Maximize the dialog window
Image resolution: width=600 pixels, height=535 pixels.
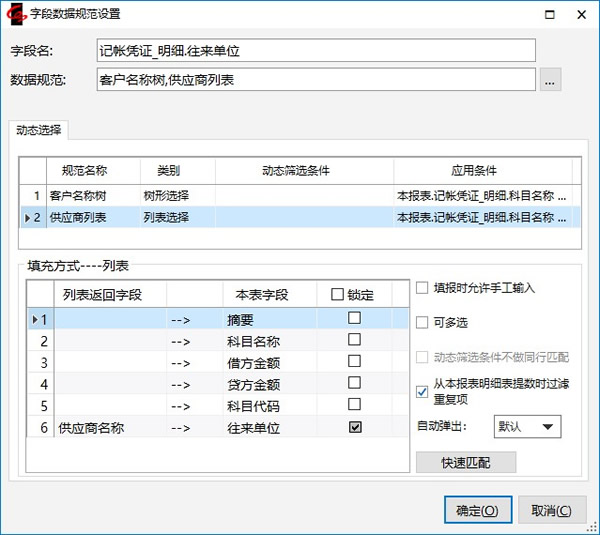coord(546,14)
